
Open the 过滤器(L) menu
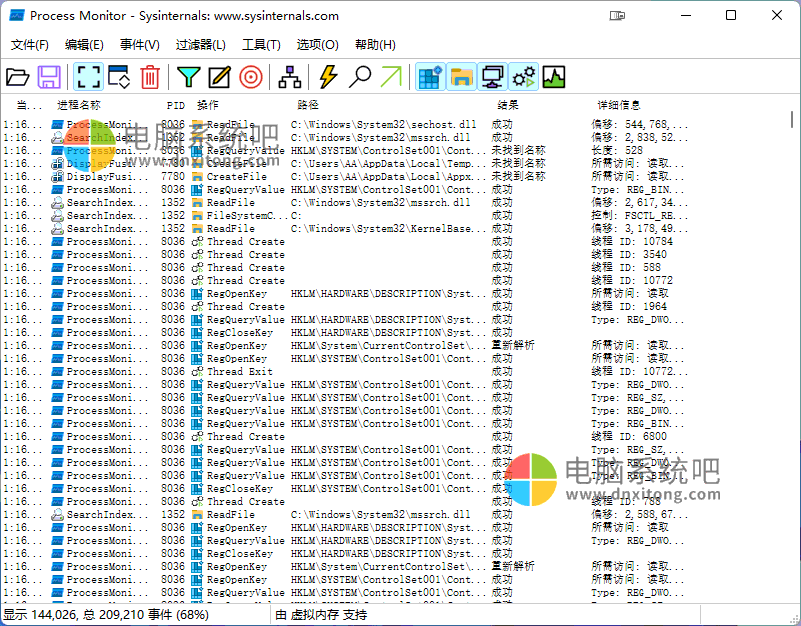click(201, 45)
